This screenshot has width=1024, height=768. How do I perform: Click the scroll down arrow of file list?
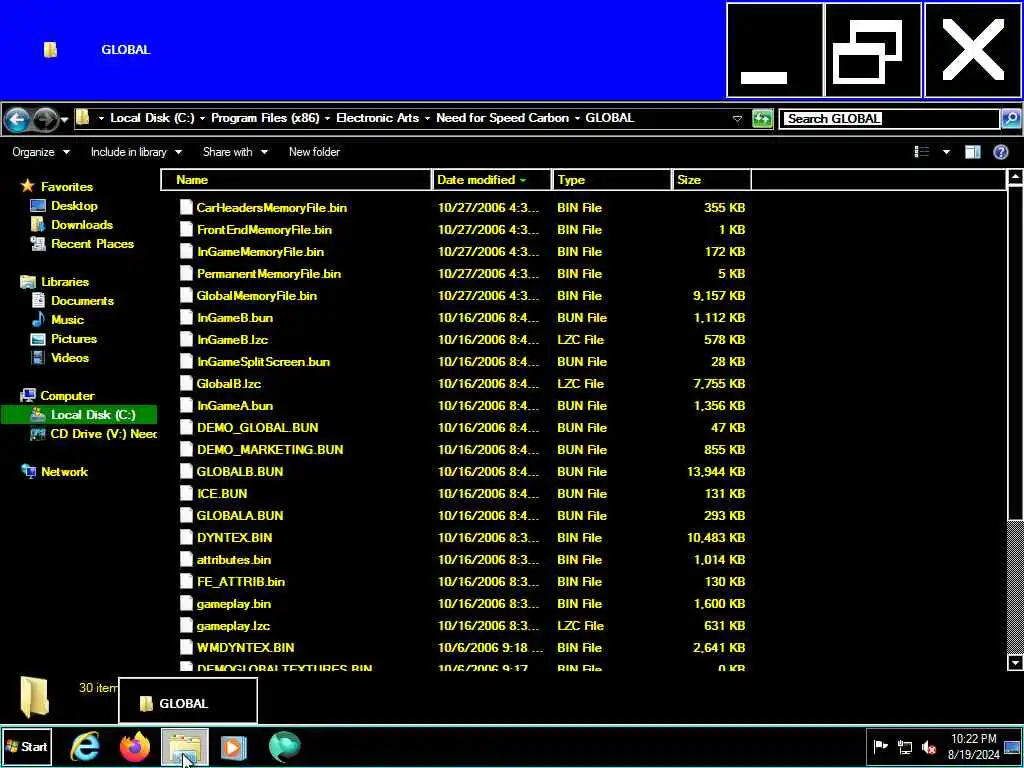[1015, 662]
